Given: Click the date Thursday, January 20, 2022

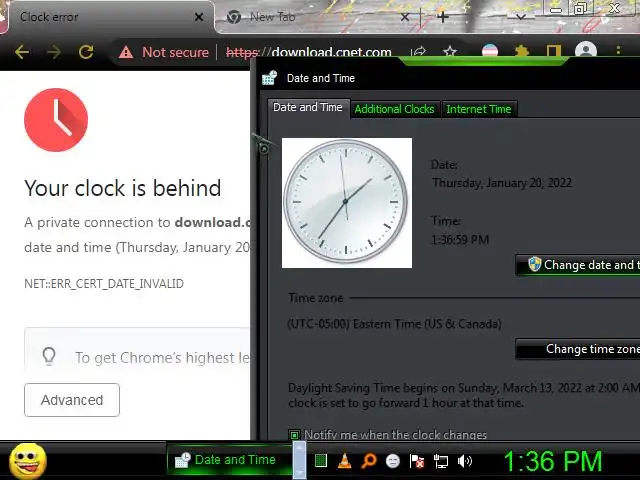Looking at the screenshot, I should click(502, 183).
